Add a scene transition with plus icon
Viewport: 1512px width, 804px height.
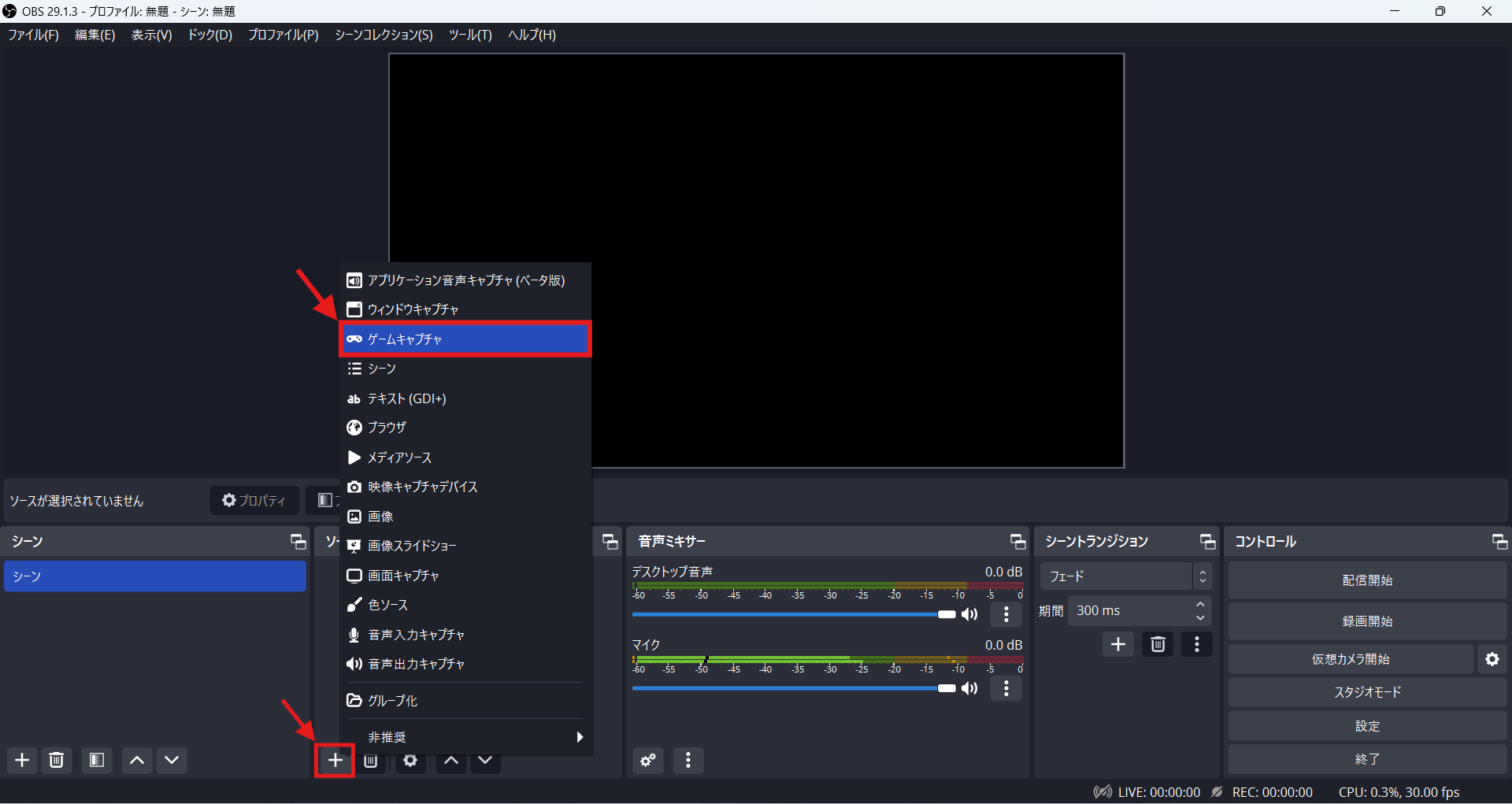pyautogui.click(x=1118, y=644)
